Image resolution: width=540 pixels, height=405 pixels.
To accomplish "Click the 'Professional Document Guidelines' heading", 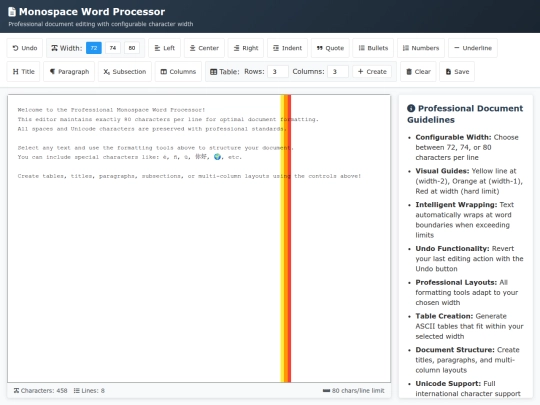I will [x=465, y=114].
